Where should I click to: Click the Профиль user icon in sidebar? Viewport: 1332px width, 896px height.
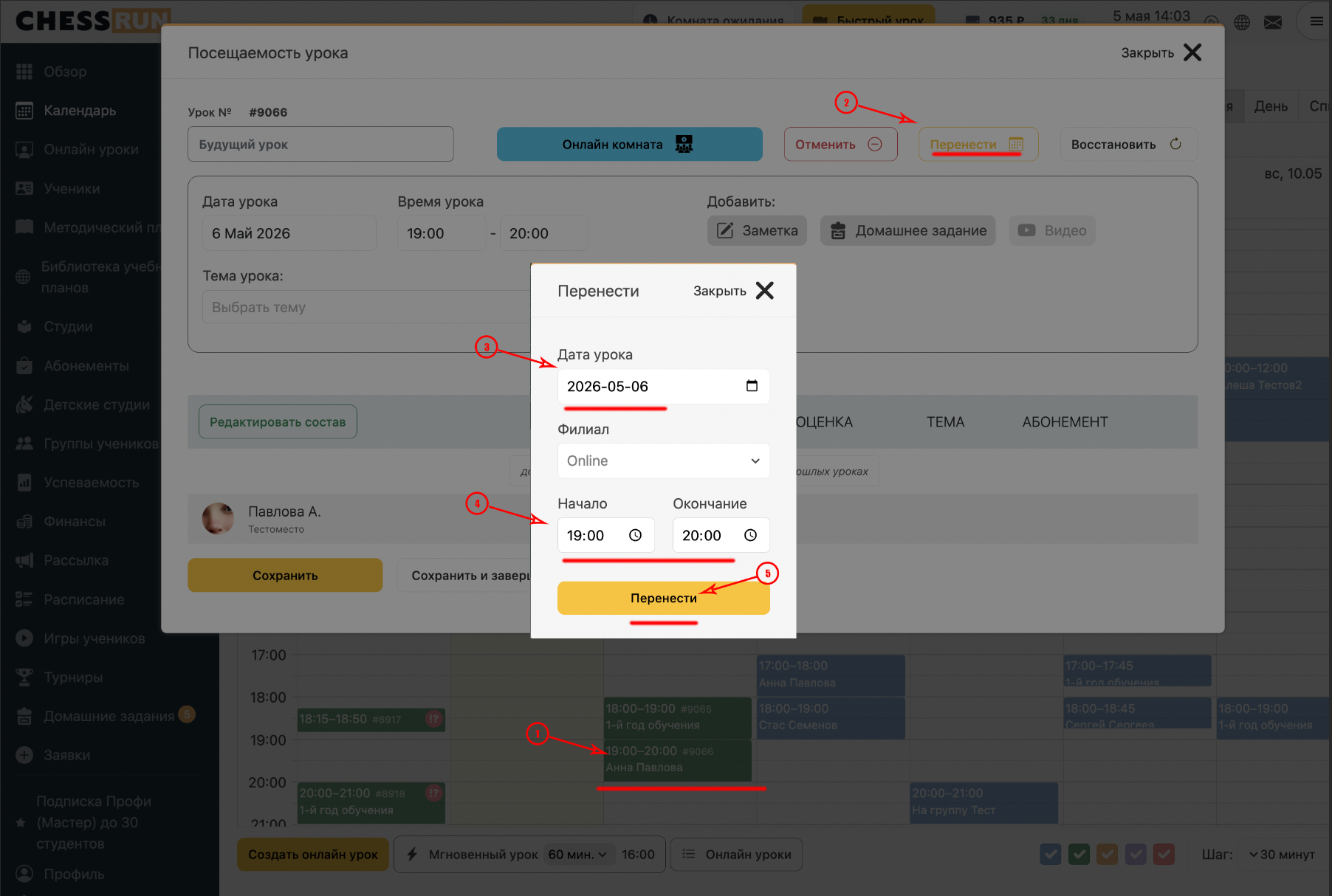[24, 874]
